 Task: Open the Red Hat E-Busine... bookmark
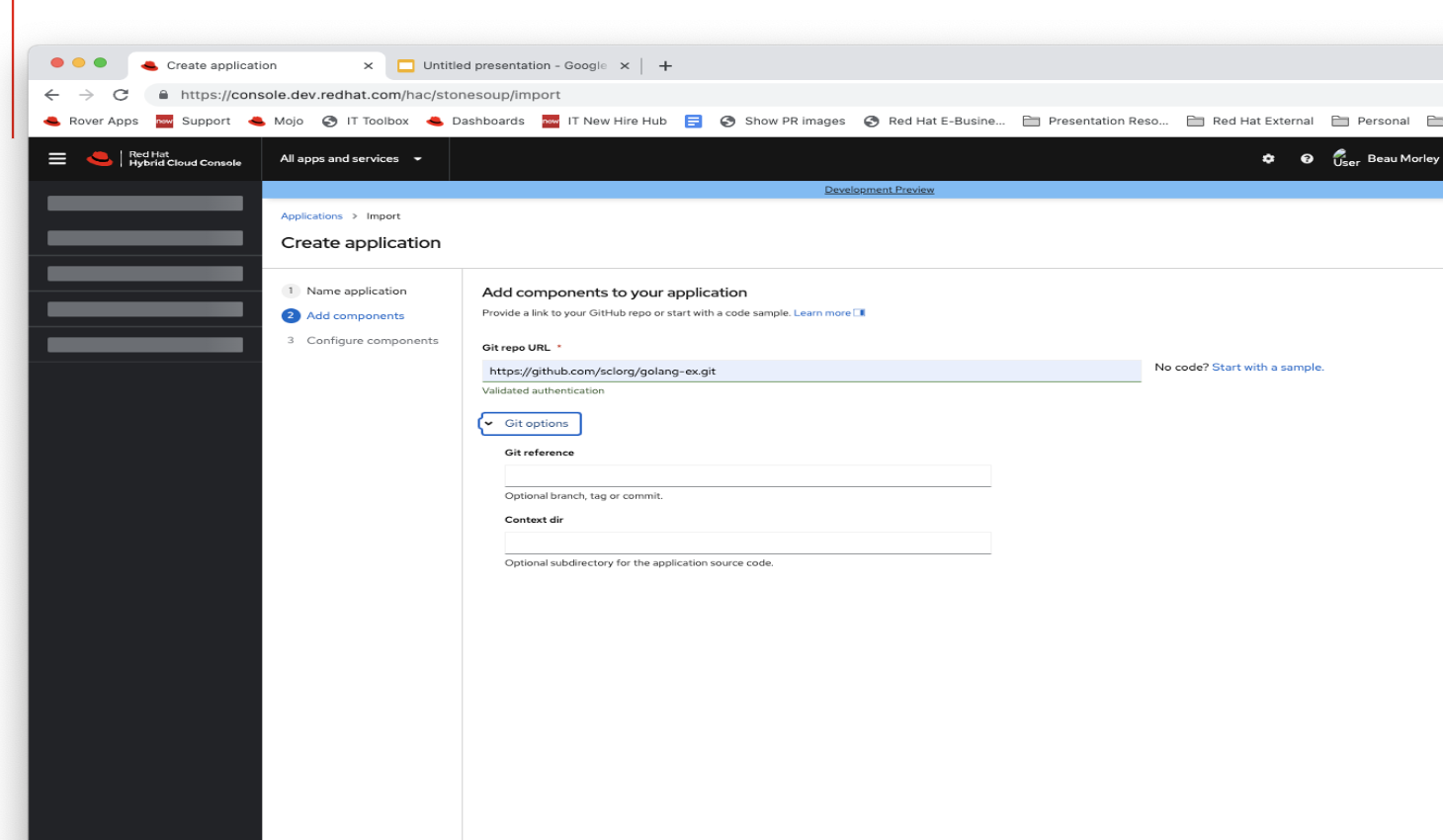point(934,122)
